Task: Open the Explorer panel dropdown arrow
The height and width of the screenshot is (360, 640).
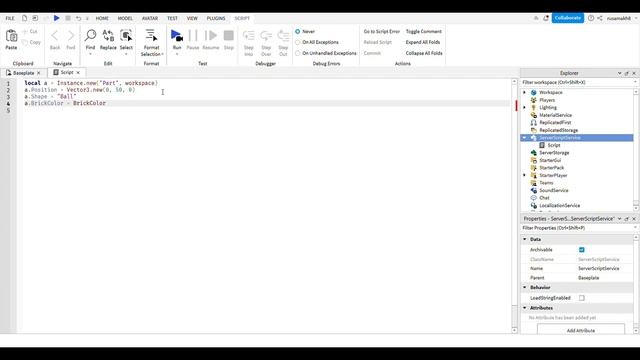Action: click(619, 73)
